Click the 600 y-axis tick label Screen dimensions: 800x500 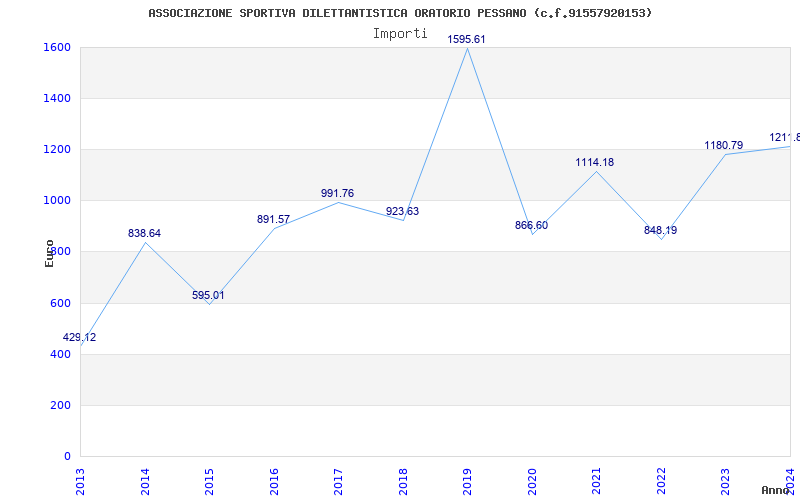coord(58,303)
